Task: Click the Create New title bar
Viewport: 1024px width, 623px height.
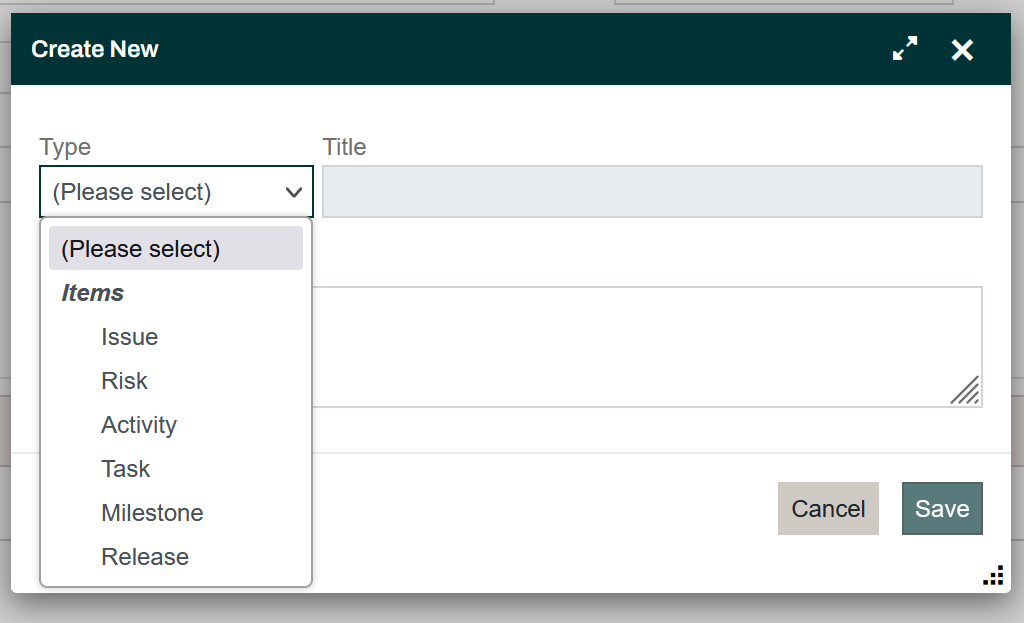Action: (95, 48)
